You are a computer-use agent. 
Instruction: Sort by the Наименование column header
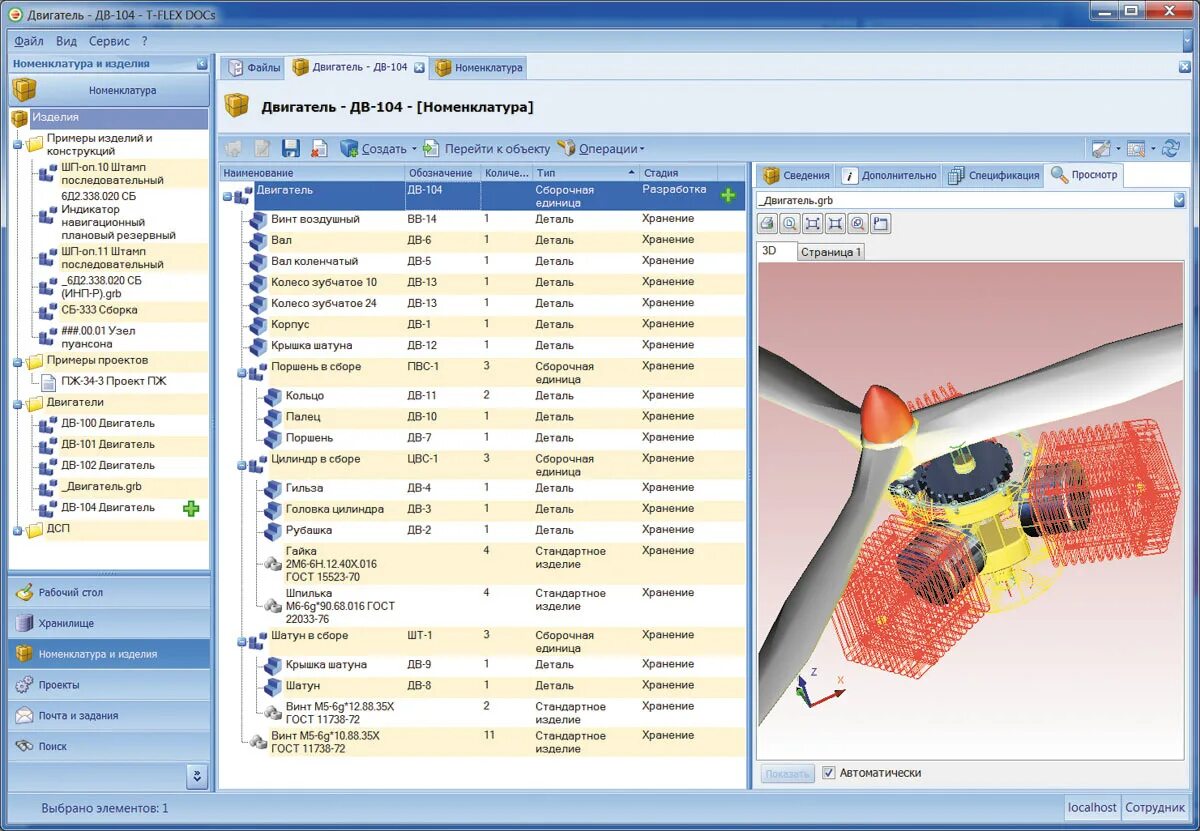pos(311,173)
